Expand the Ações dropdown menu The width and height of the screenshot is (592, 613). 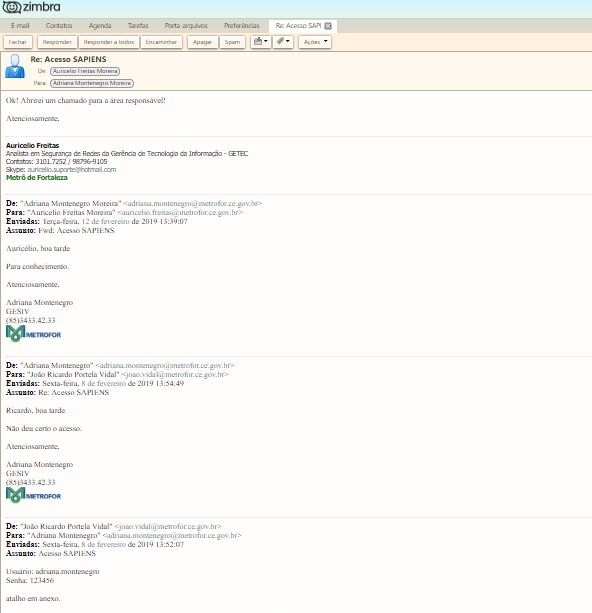click(315, 42)
